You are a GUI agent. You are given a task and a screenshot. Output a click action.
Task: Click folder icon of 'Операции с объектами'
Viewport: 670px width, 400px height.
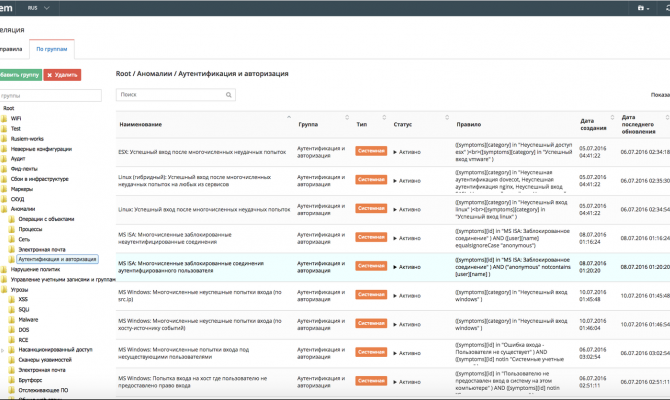point(12,219)
